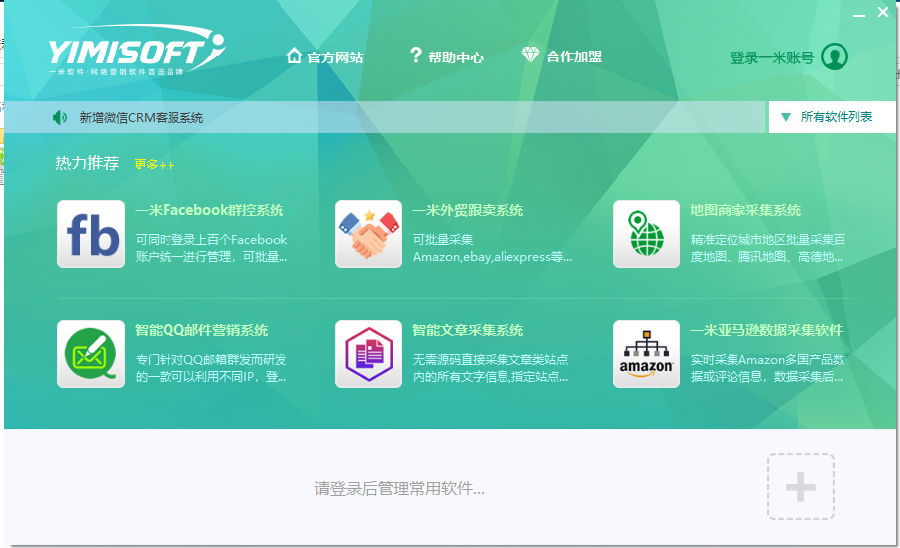This screenshot has height=548, width=900.
Task: Click the 请登录后管理常用软件 message
Action: (x=399, y=488)
